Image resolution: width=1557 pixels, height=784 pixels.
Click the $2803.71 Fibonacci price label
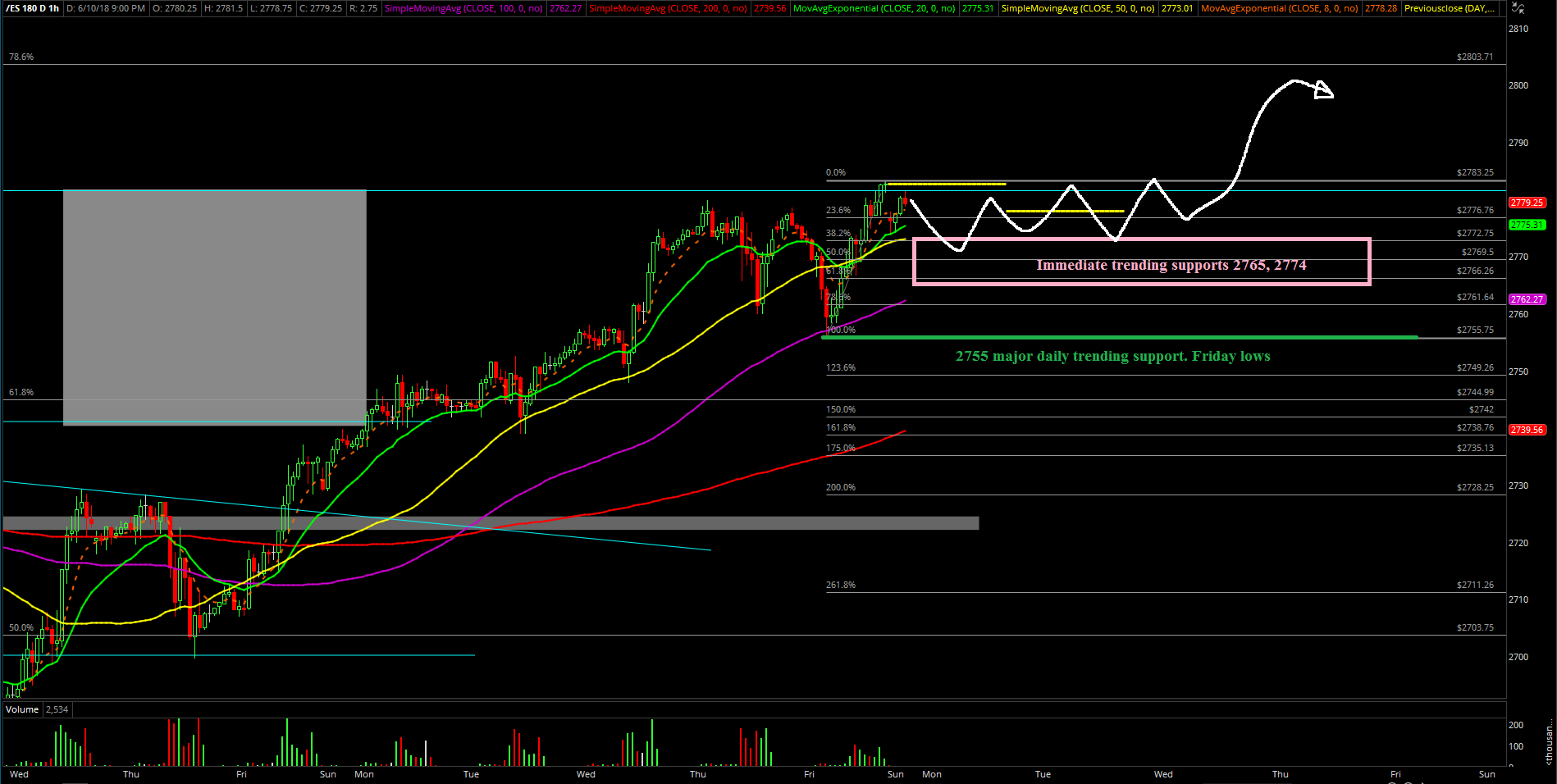pyautogui.click(x=1475, y=57)
